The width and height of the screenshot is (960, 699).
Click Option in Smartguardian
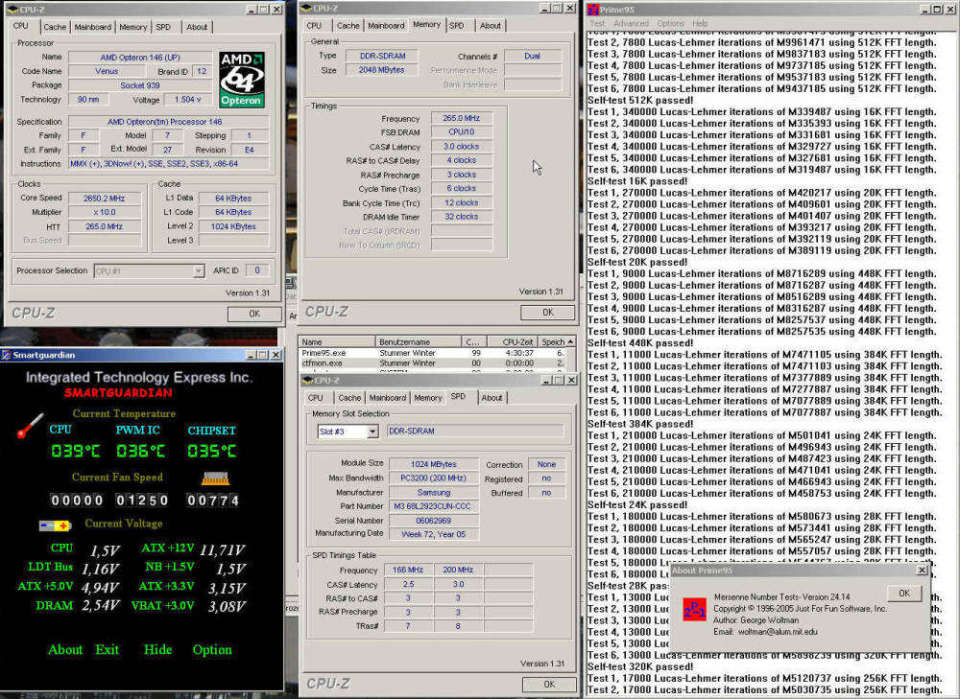click(x=212, y=649)
